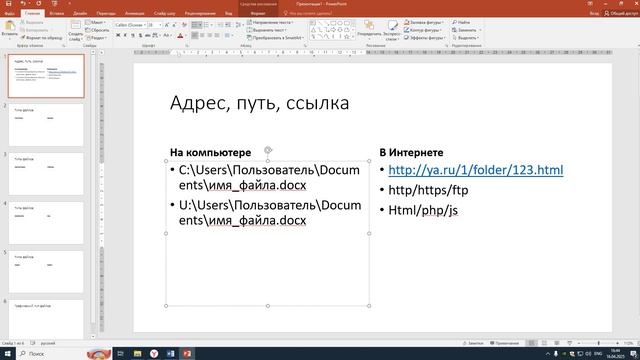Click the zoom slider in status bar
The image size is (640, 360).
[598, 343]
